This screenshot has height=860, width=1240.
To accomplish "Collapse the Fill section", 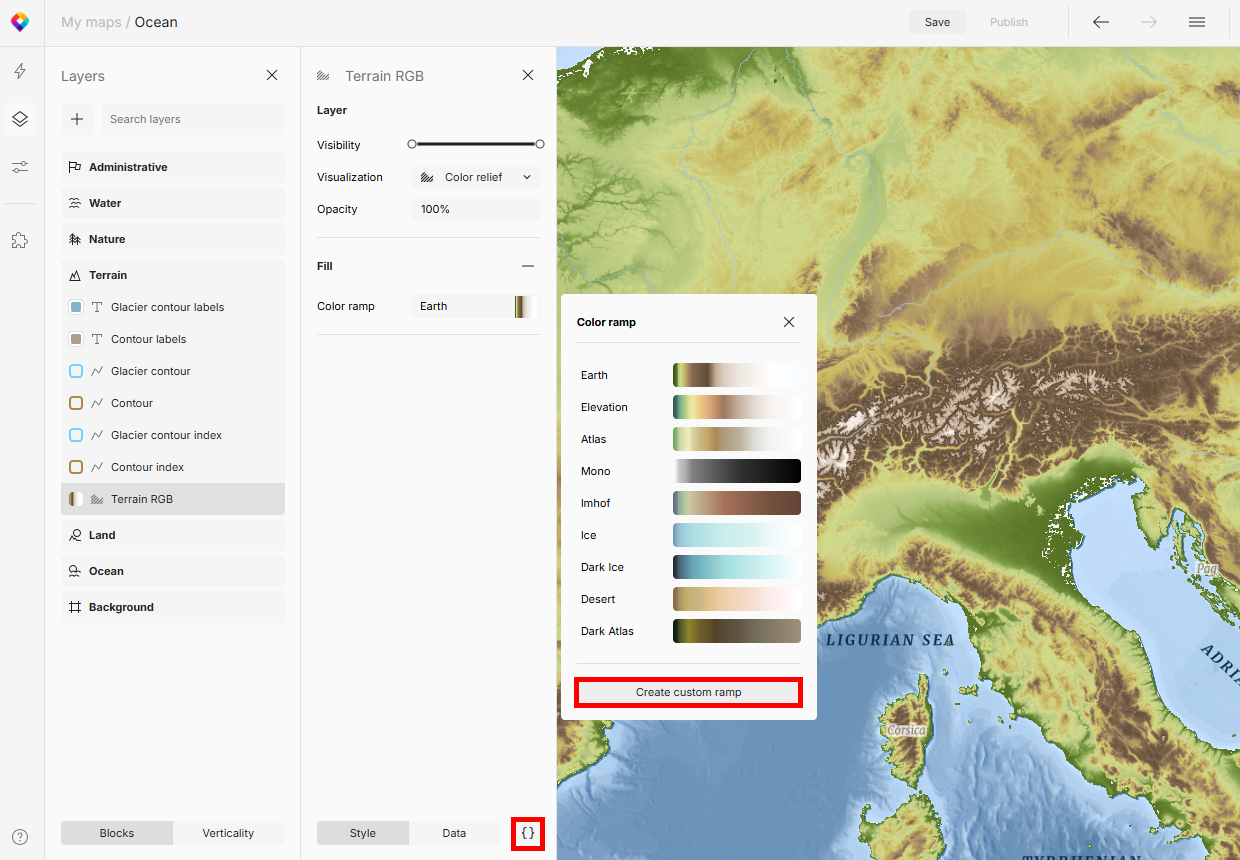I will point(528,266).
